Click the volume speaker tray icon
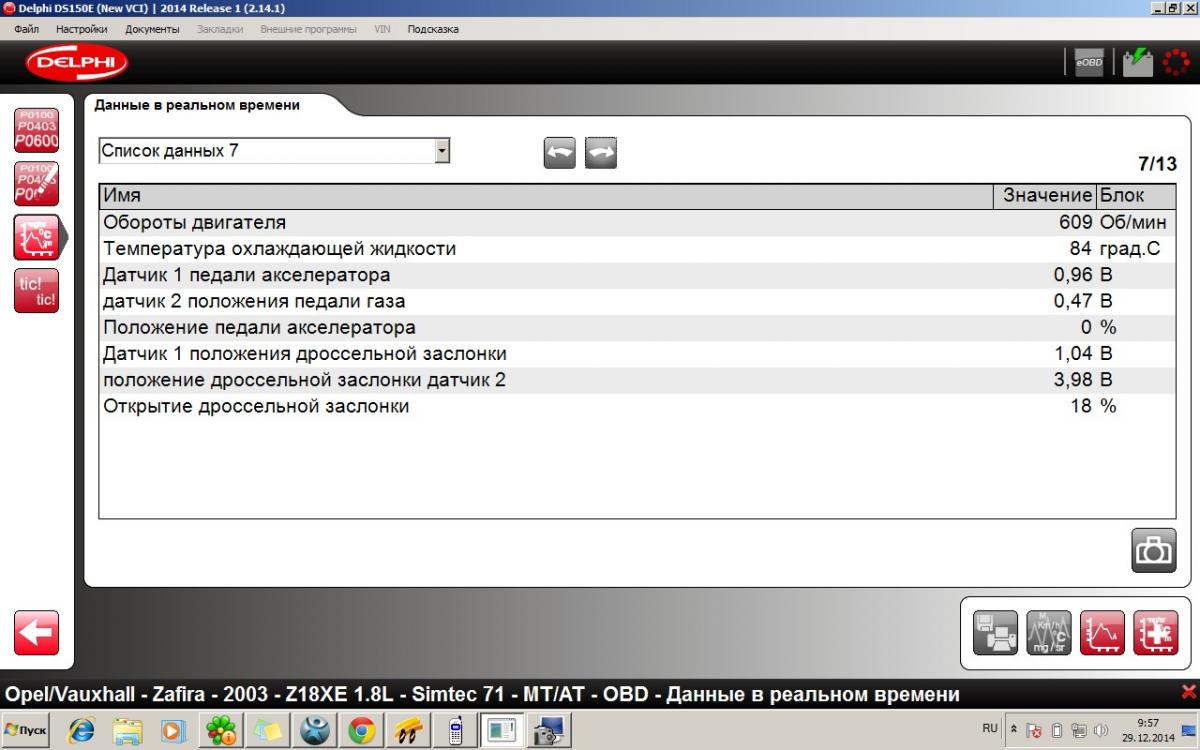 [1101, 731]
